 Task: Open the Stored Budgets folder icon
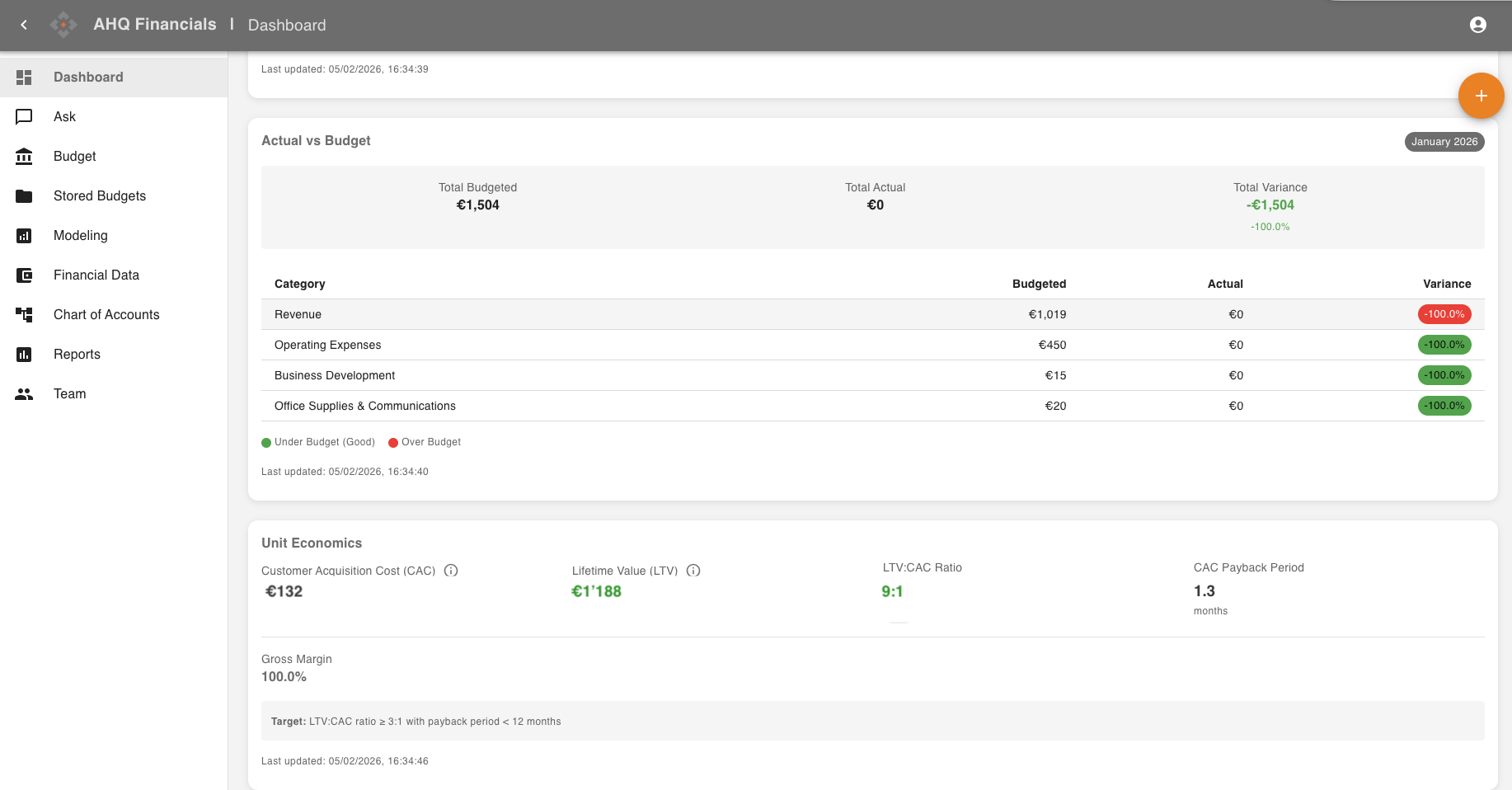click(x=24, y=195)
